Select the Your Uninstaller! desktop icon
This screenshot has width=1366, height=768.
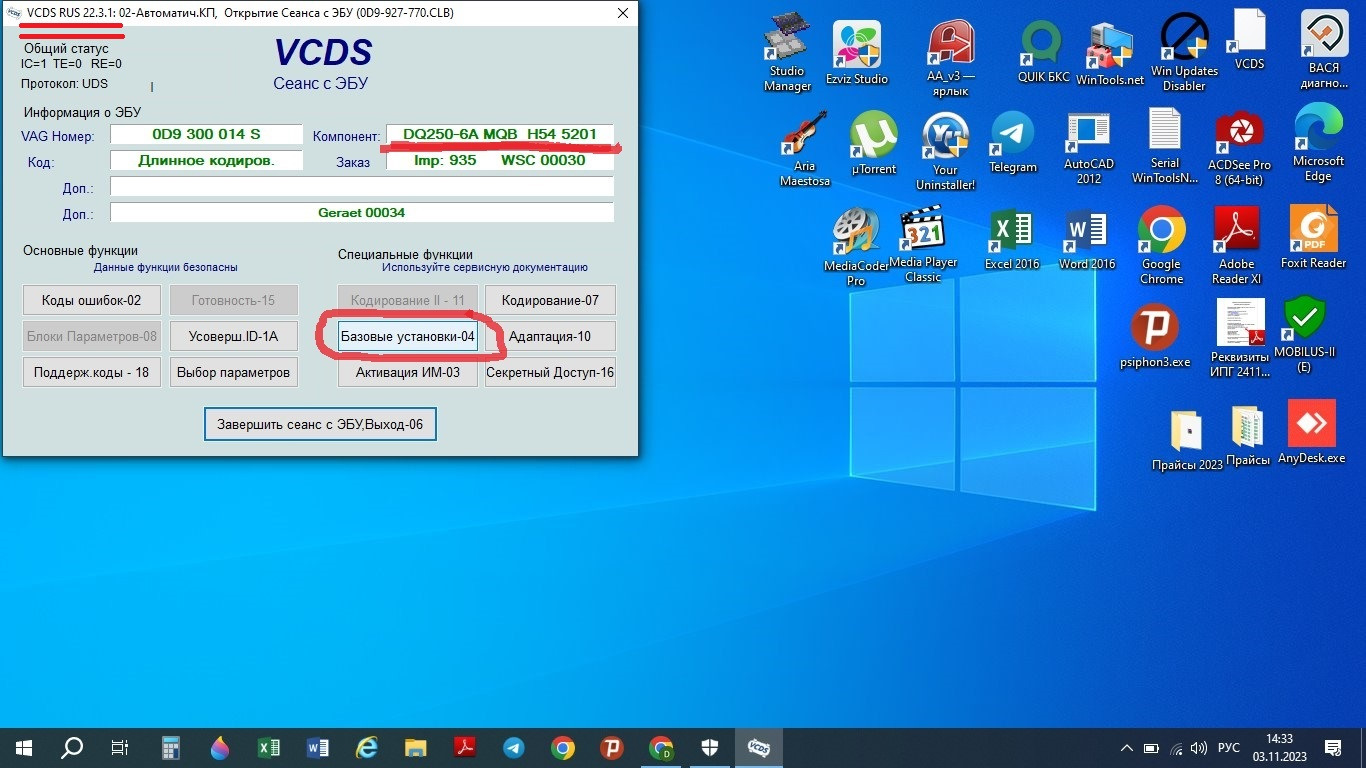(x=945, y=150)
